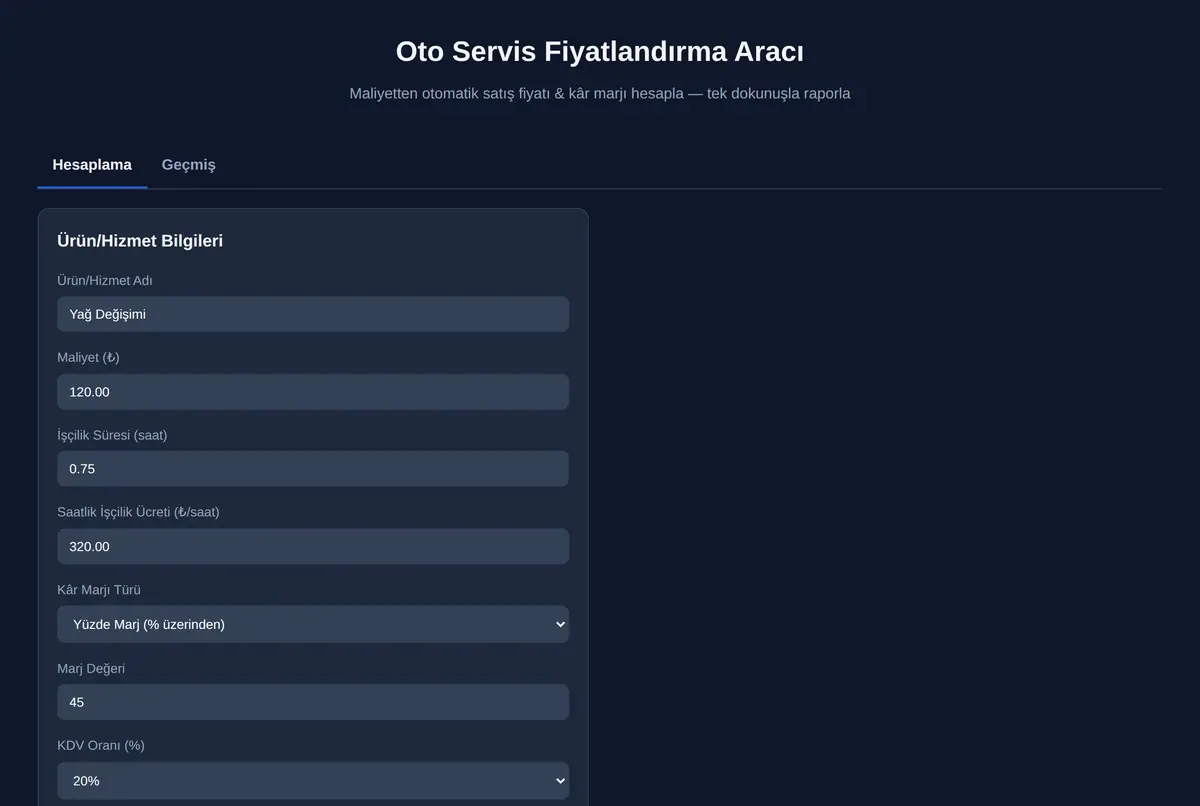Click the Ürün/Hizmet Bilgileri heading

[x=140, y=241]
